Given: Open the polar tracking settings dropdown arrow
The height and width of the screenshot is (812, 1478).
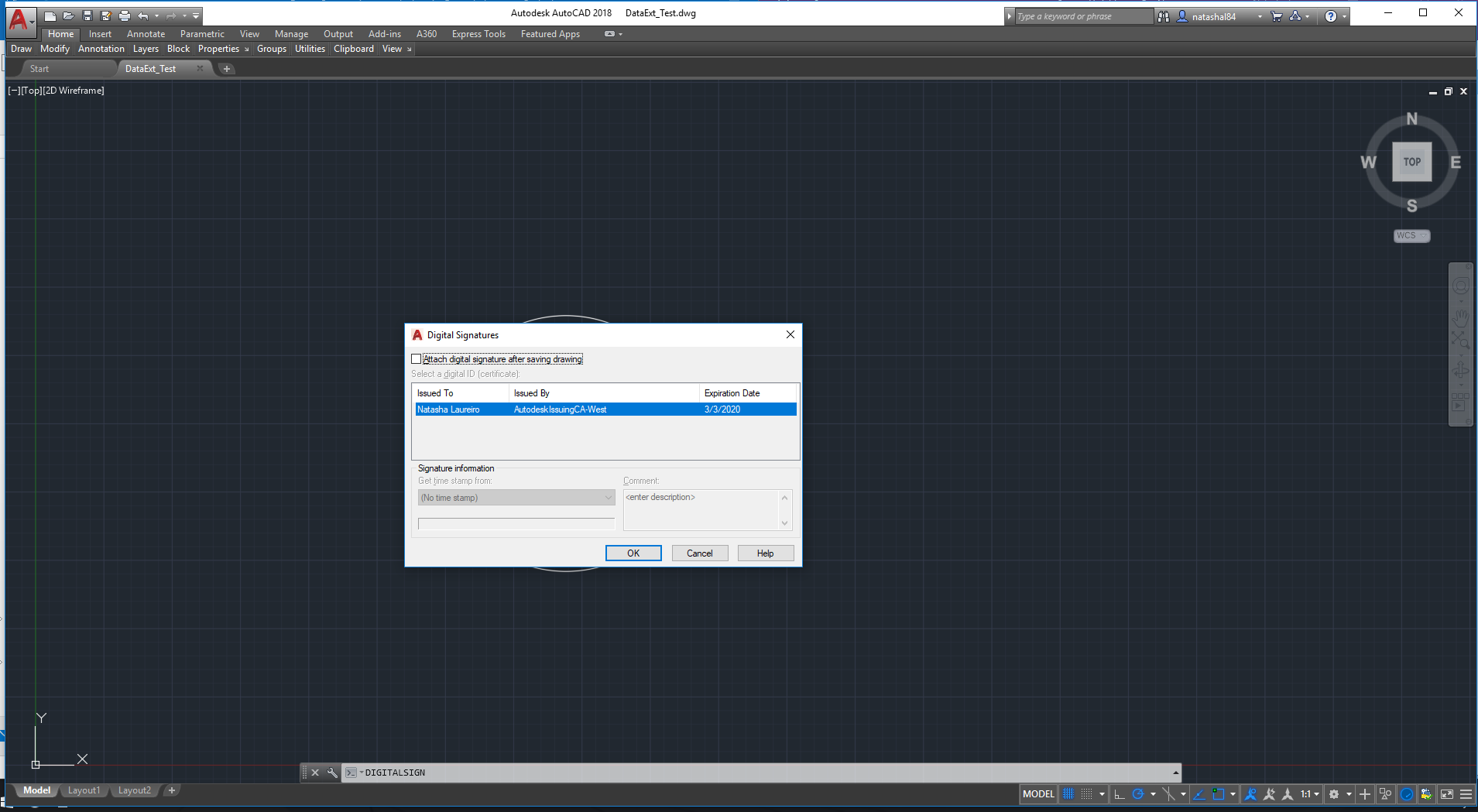Looking at the screenshot, I should (1153, 794).
